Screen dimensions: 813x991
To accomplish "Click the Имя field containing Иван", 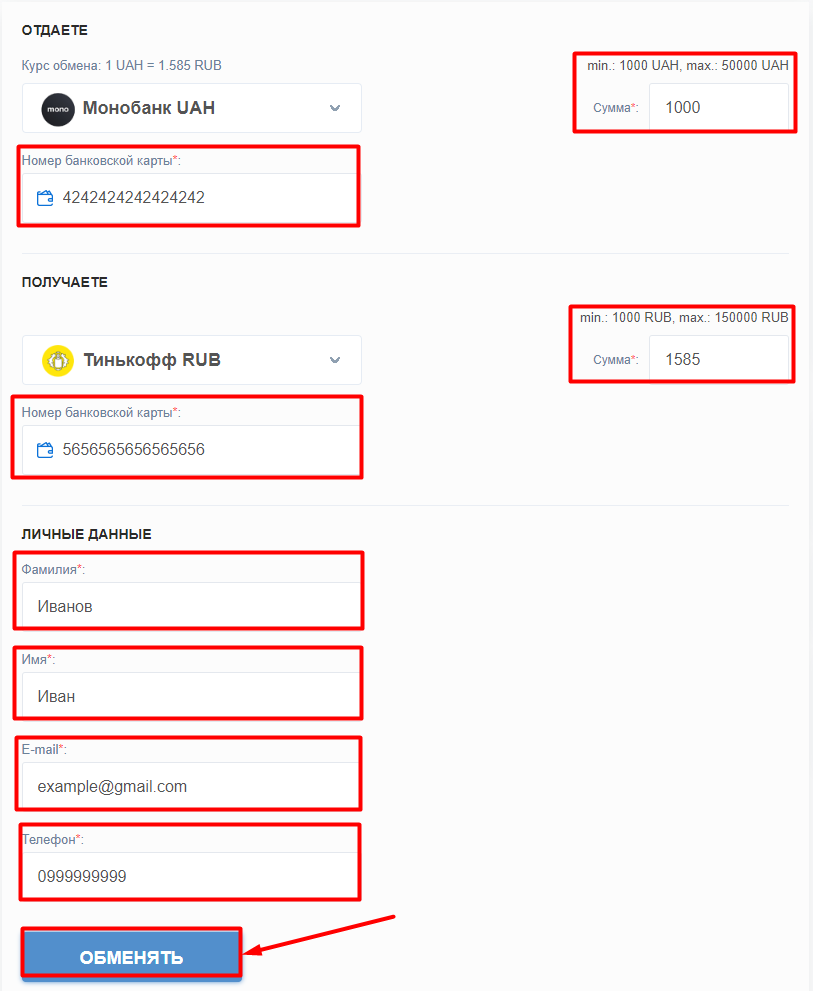I will pos(190,695).
